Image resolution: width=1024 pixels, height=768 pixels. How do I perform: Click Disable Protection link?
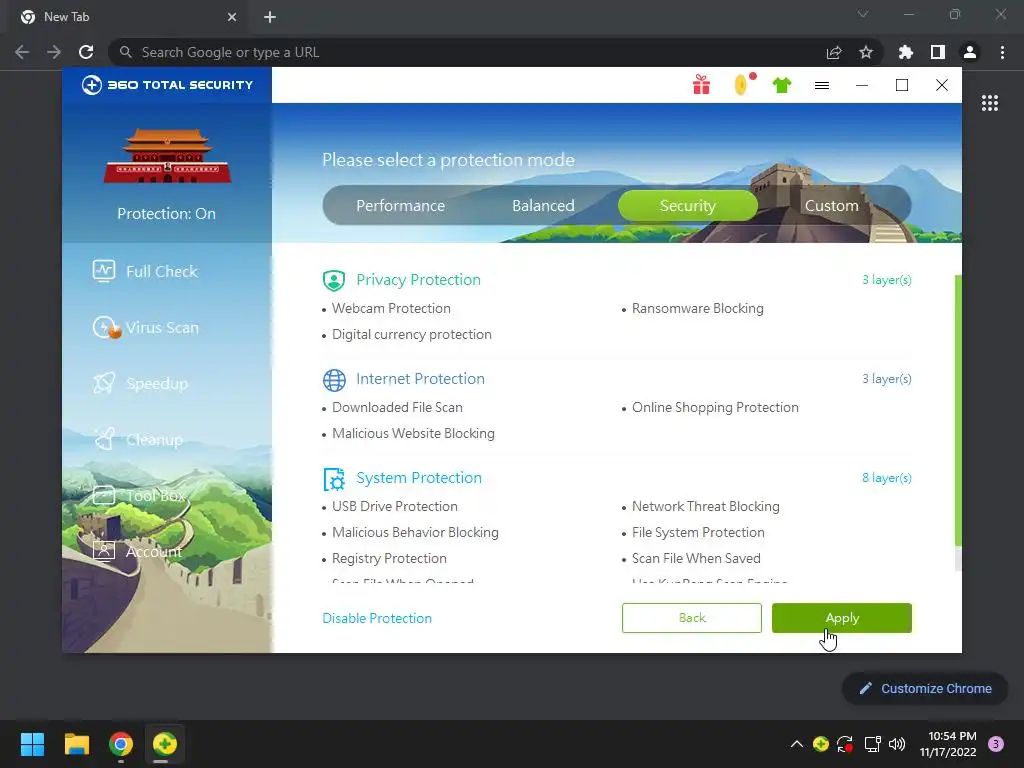pos(377,618)
